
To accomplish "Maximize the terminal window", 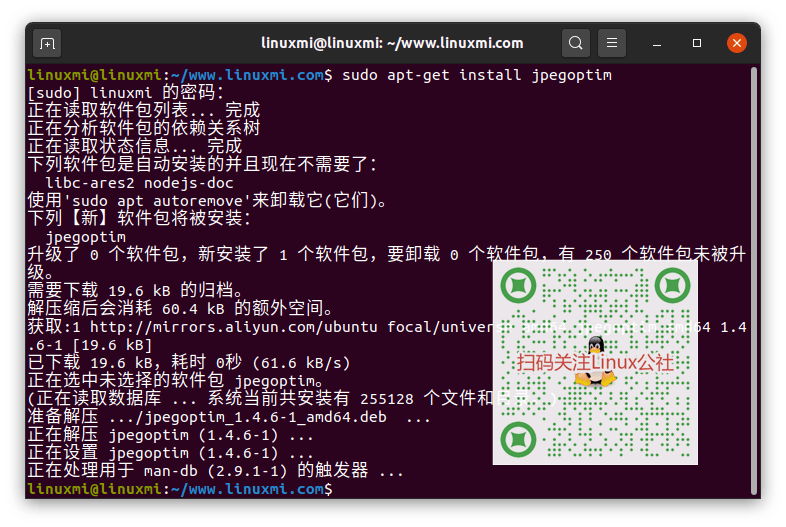I will (x=697, y=44).
